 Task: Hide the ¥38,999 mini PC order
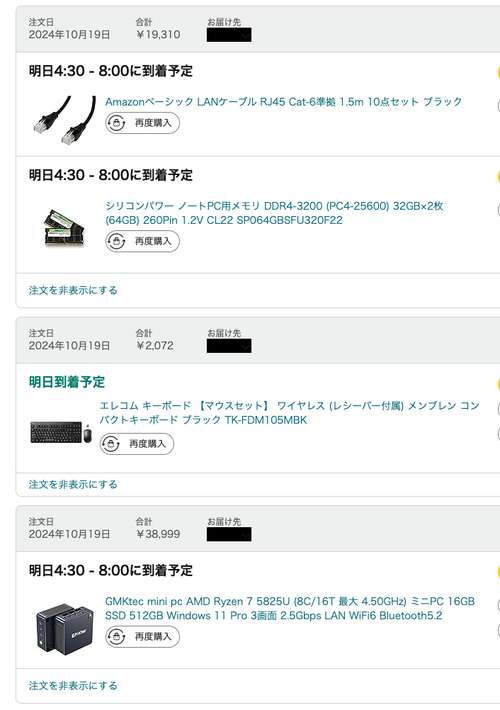tap(73, 686)
